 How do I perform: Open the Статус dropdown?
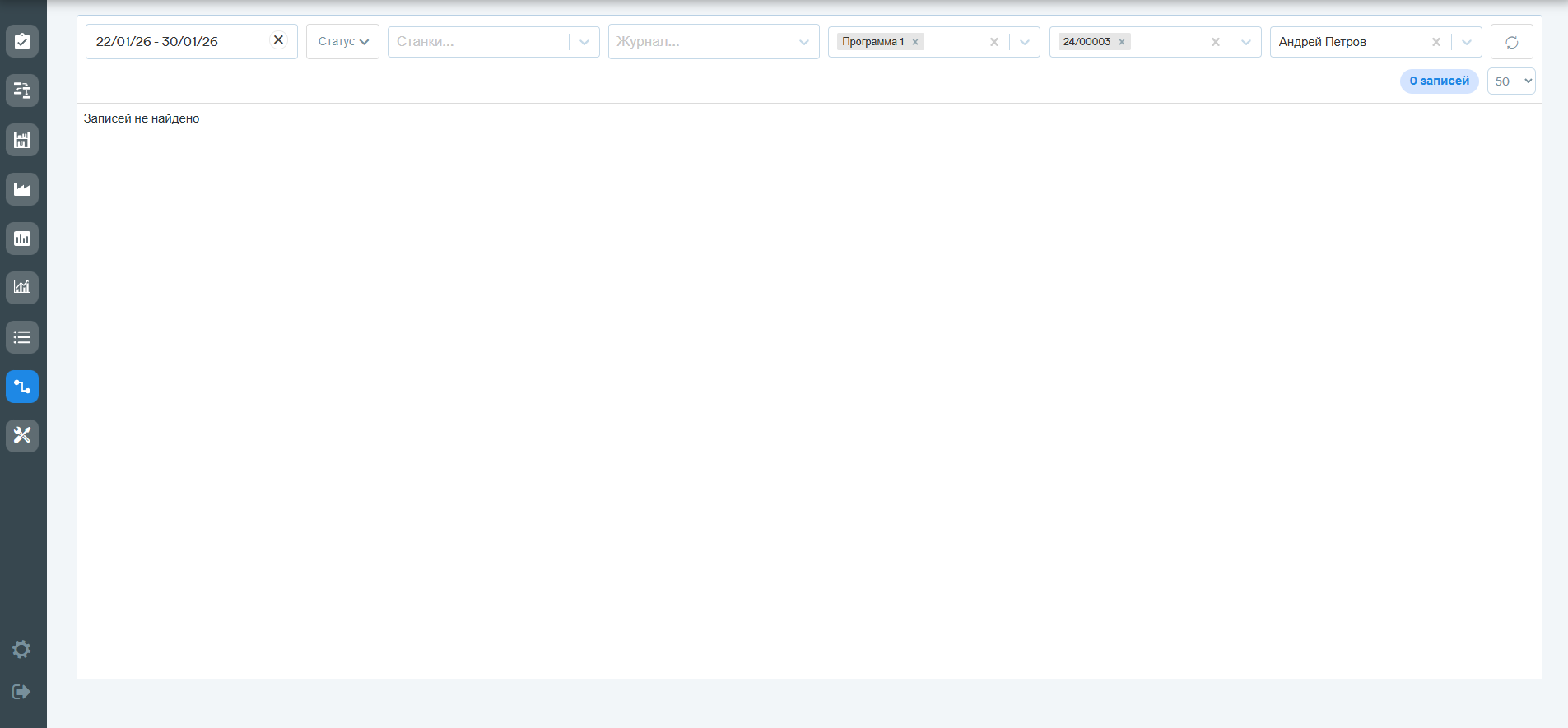[x=342, y=41]
